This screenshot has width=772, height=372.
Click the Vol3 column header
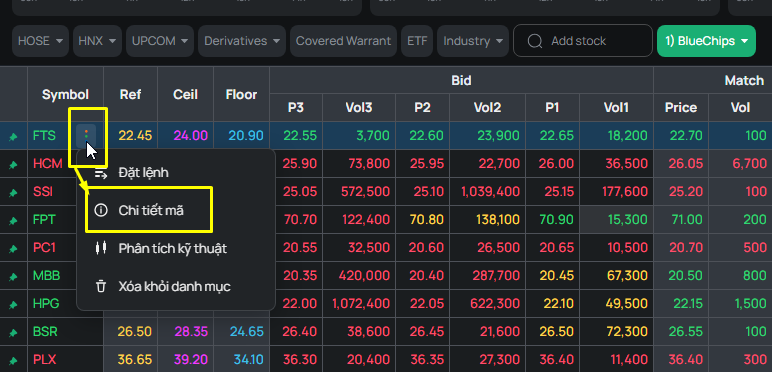359,107
